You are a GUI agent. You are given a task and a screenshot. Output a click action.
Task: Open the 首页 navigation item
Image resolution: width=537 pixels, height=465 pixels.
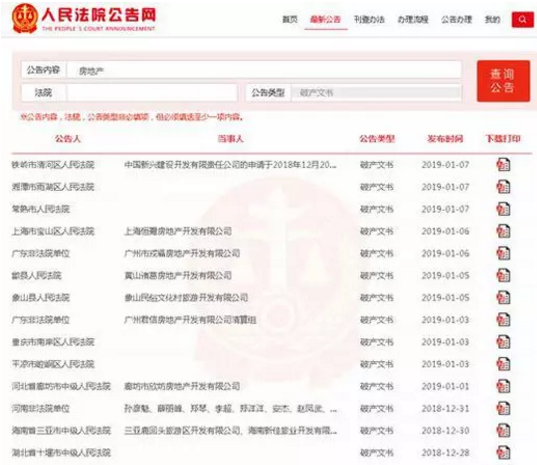(290, 20)
